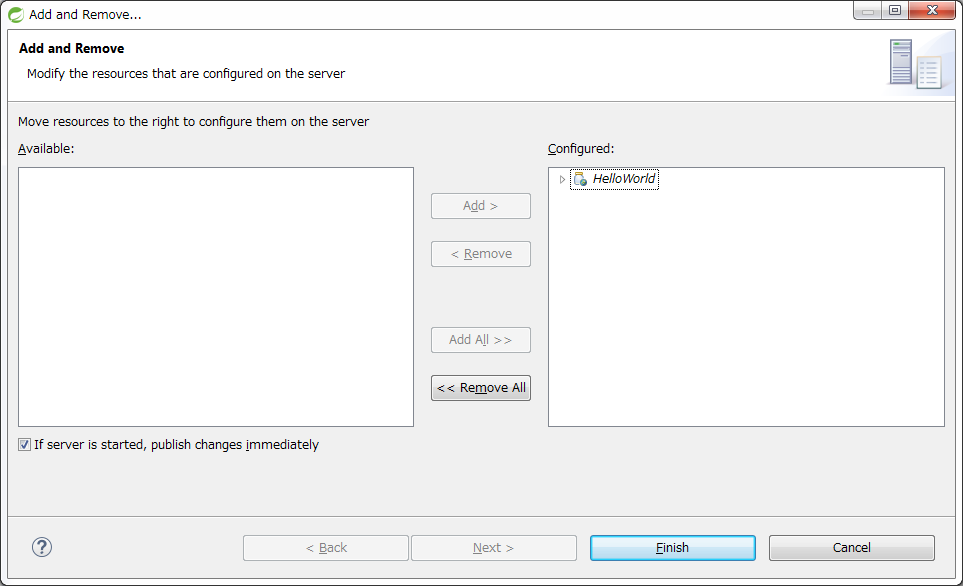Click inside the empty Available list
The image size is (963, 586).
point(215,297)
